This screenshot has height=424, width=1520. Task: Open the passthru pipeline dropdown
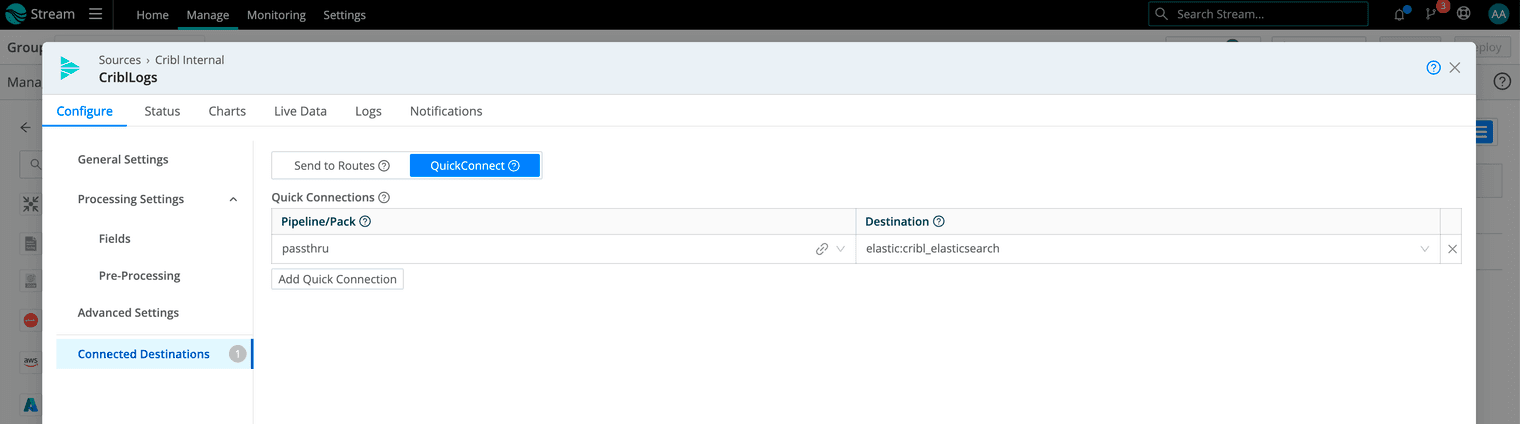coord(841,249)
